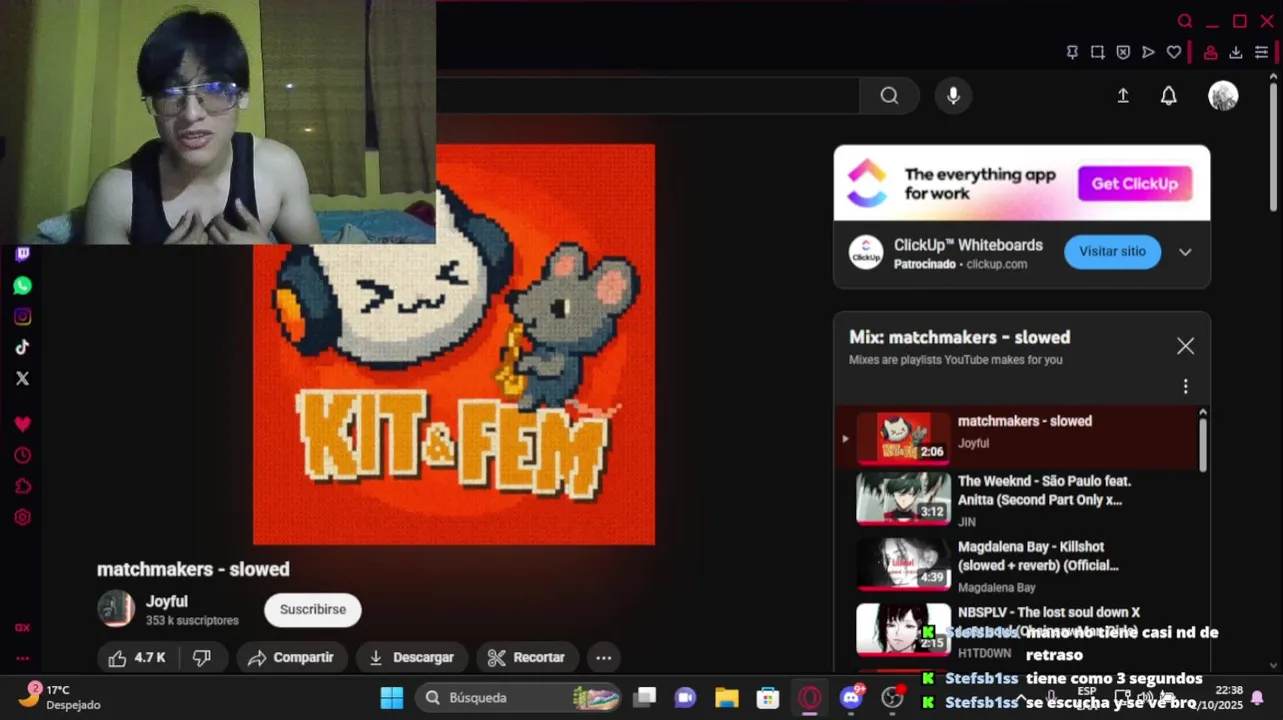Play Magdalena Bay - Killshot playlist item
This screenshot has height=720, width=1283.
point(1016,566)
